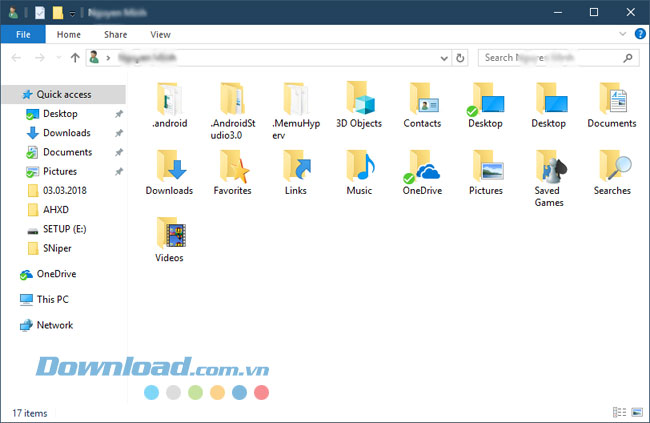The width and height of the screenshot is (650, 423).
Task: Open the .MemuHyperv folder
Action: [296, 111]
